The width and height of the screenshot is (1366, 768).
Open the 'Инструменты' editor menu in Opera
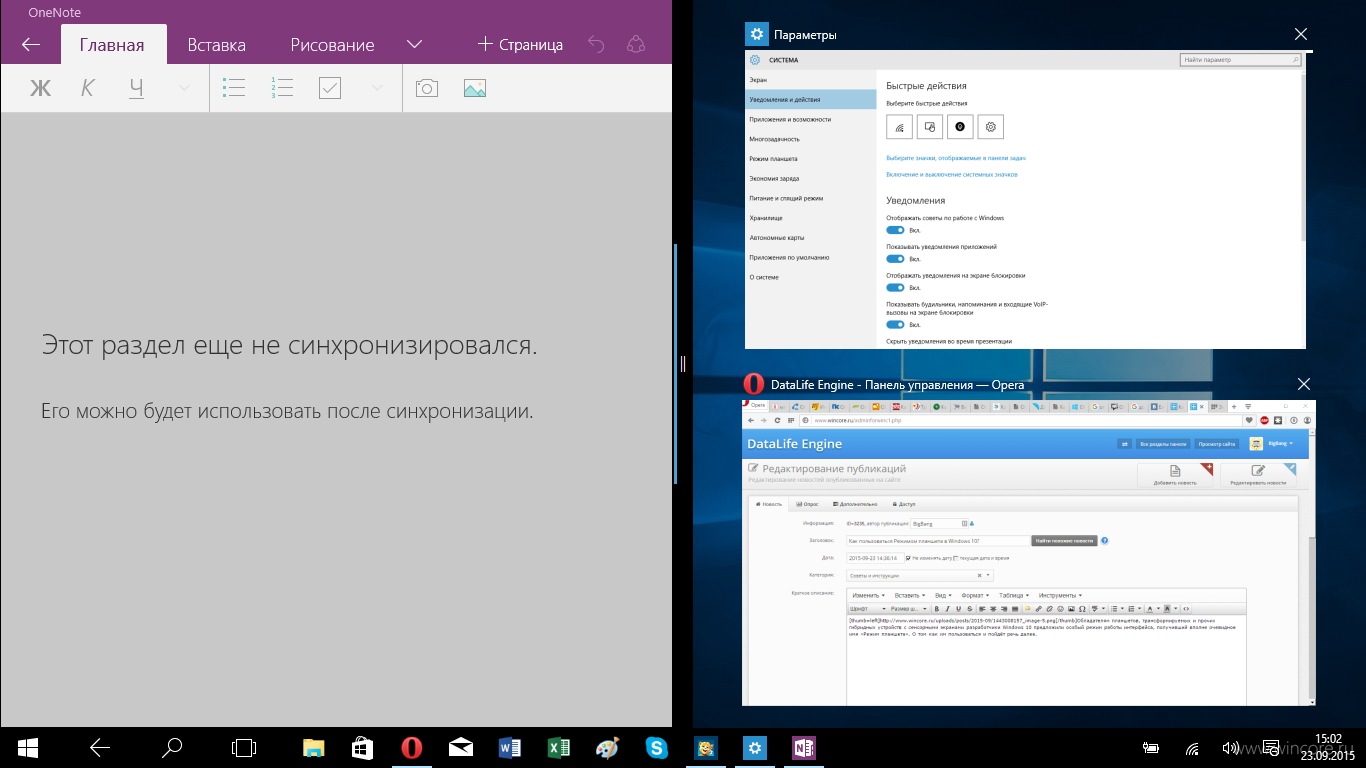[1060, 595]
